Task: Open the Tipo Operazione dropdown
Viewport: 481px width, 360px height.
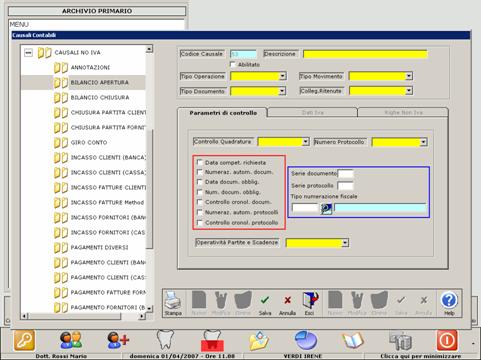Action: coord(282,76)
